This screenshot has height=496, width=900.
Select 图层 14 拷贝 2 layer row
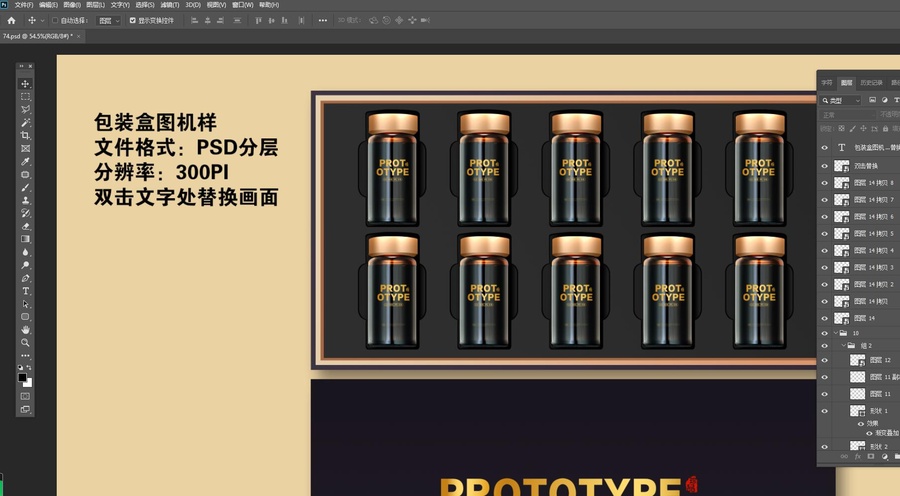click(859, 284)
